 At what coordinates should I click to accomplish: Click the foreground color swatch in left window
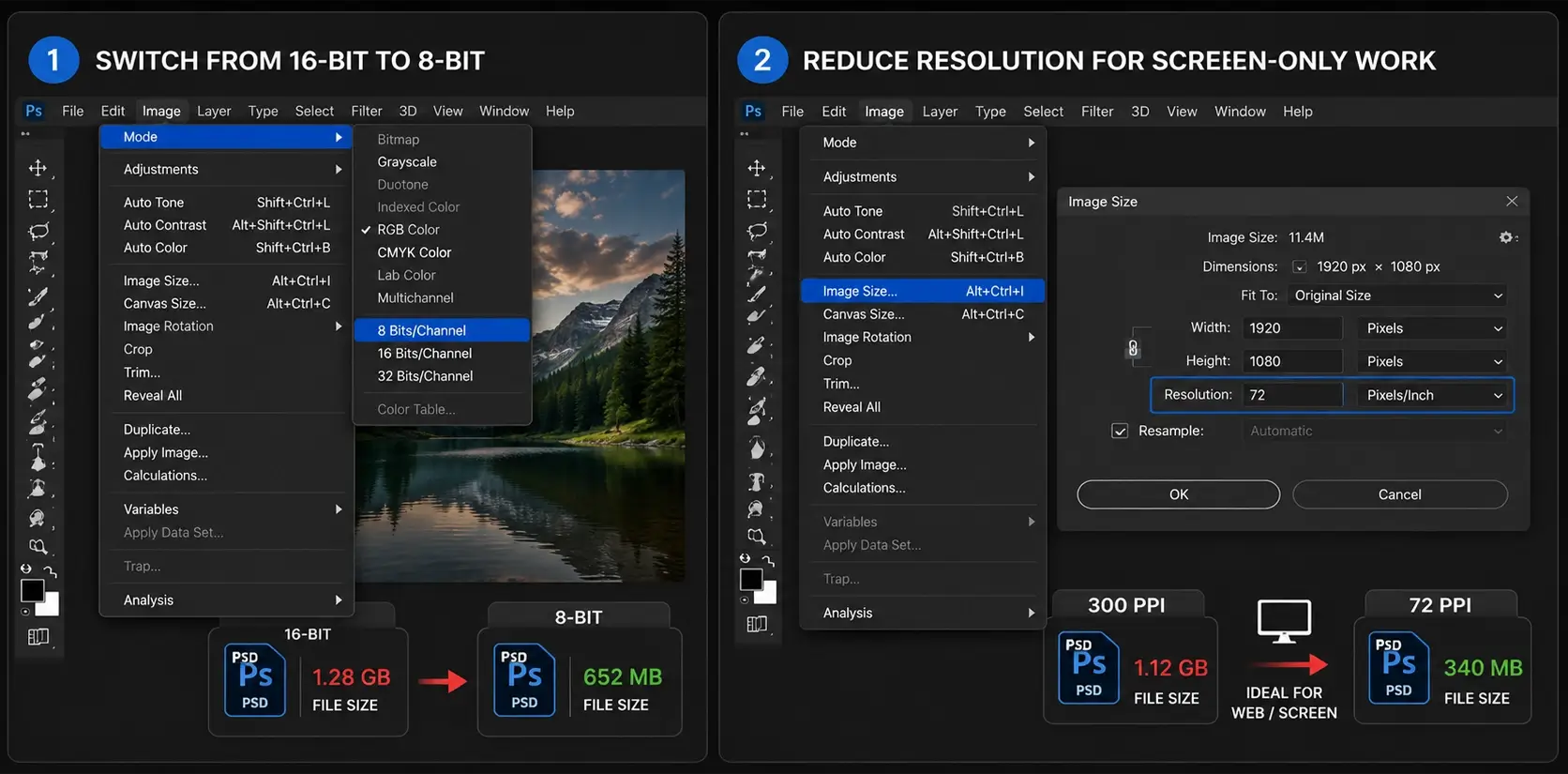(x=32, y=590)
